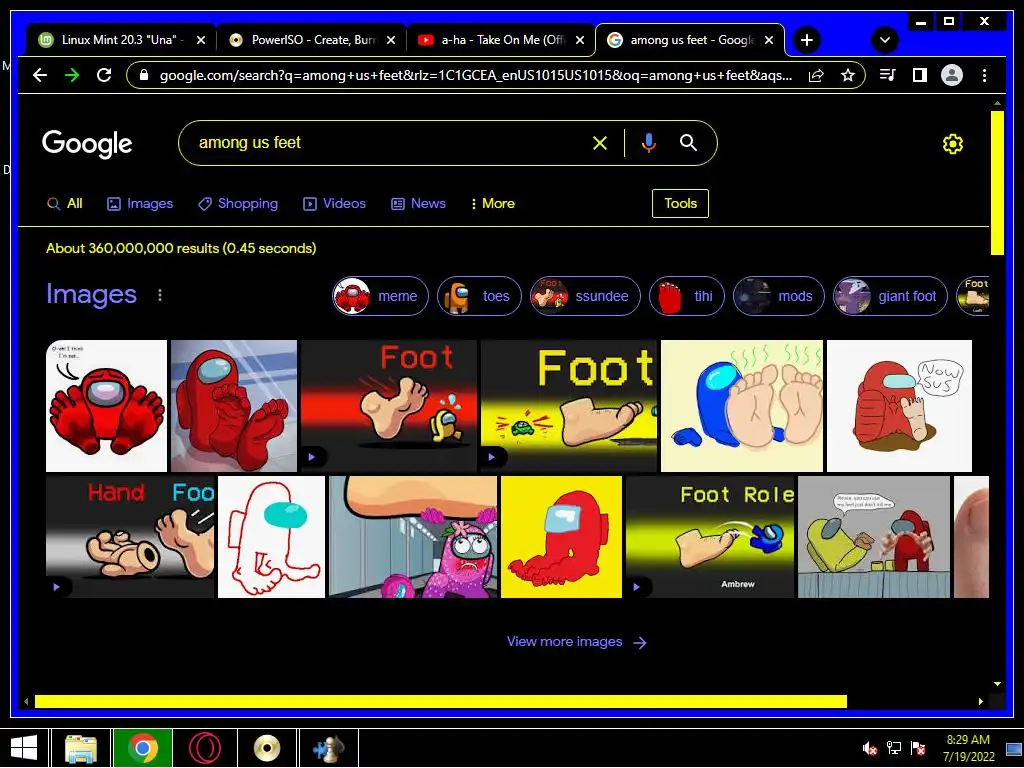Screen dimensions: 1024x768
Task: Click the yellow vertical scrollbar thumb
Action: pyautogui.click(x=997, y=183)
